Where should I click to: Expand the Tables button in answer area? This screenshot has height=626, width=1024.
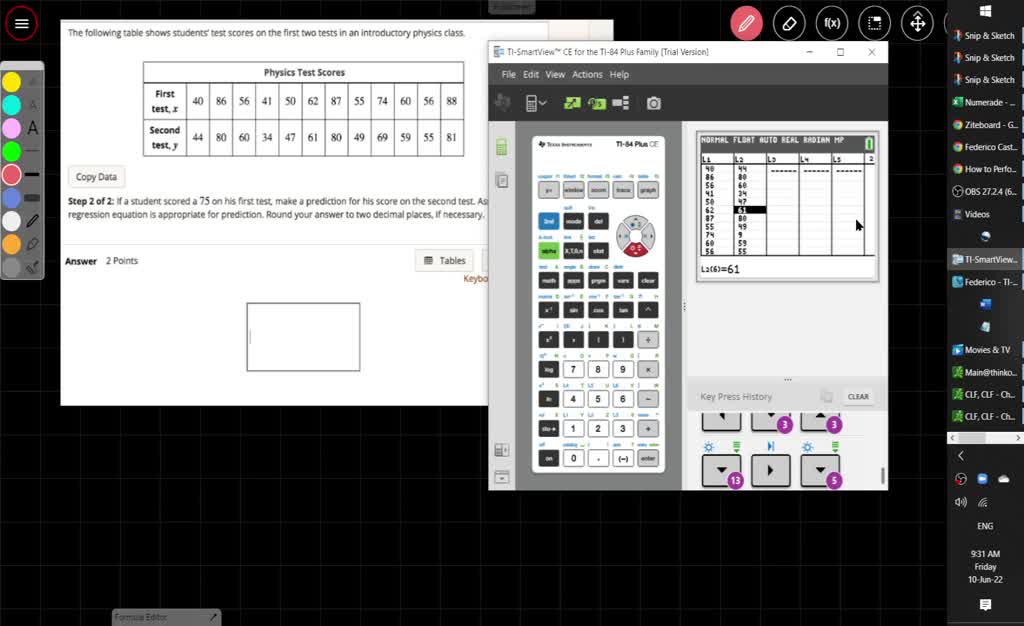pyautogui.click(x=445, y=261)
